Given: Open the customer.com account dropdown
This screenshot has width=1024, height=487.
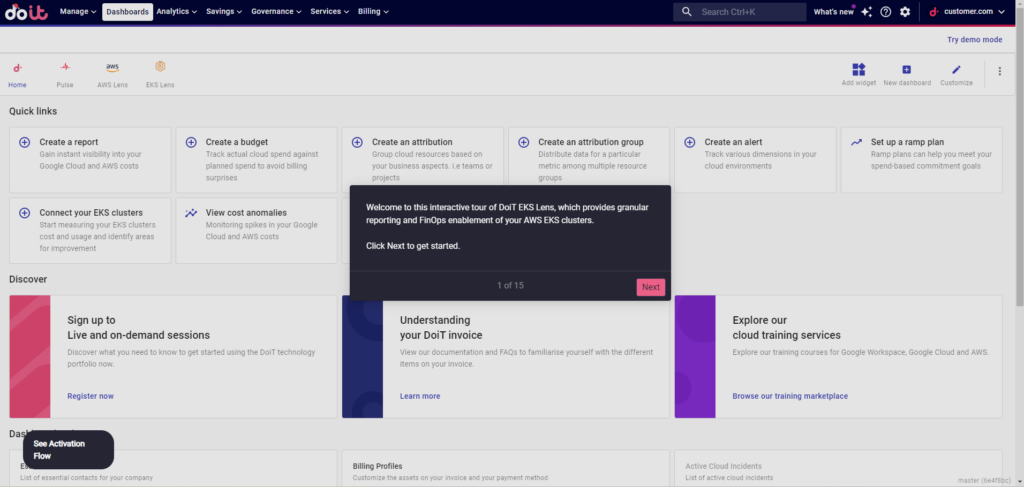Looking at the screenshot, I should click(967, 12).
